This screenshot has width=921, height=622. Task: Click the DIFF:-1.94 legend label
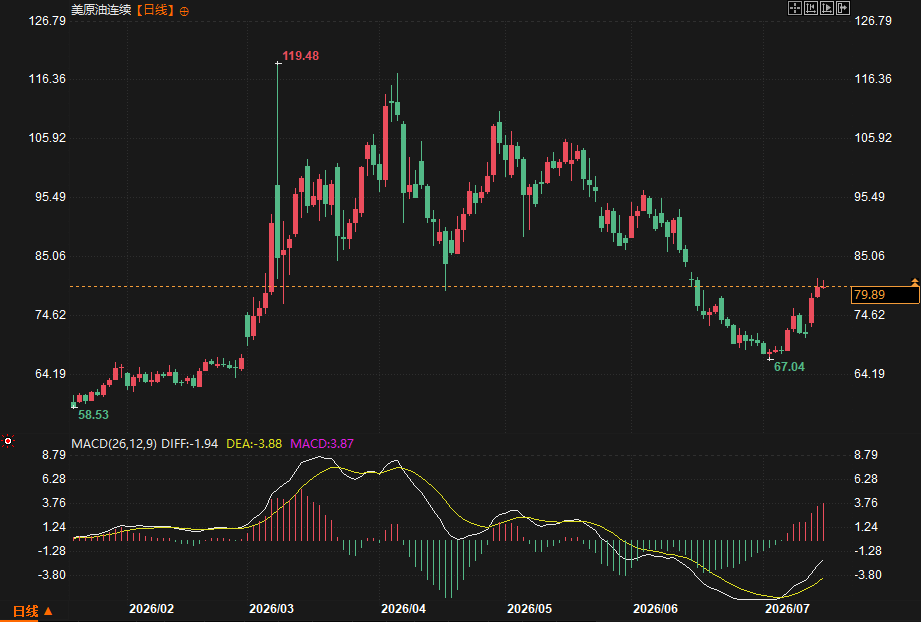coord(190,443)
